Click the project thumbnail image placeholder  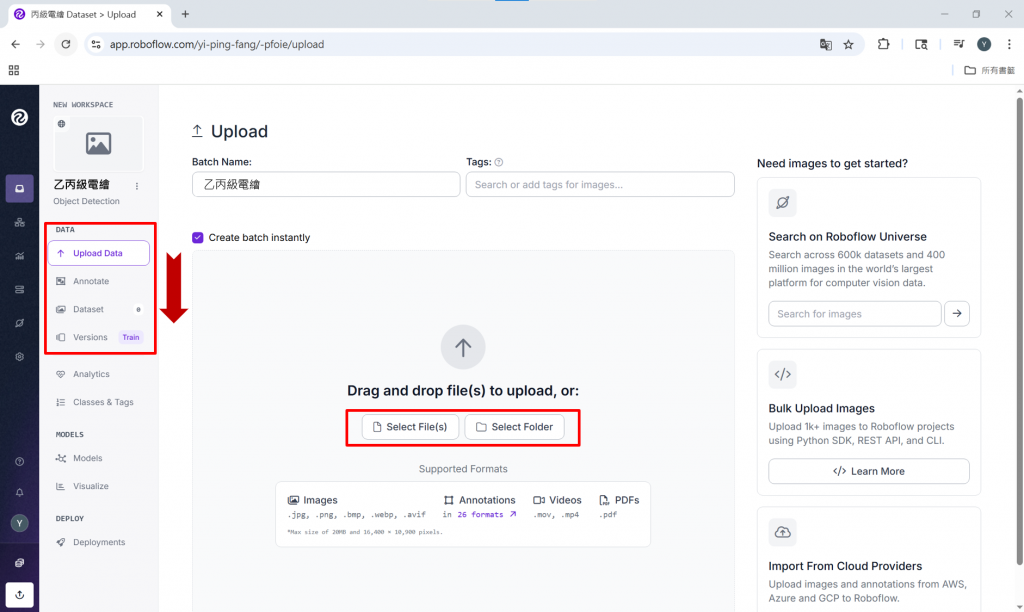(99, 144)
